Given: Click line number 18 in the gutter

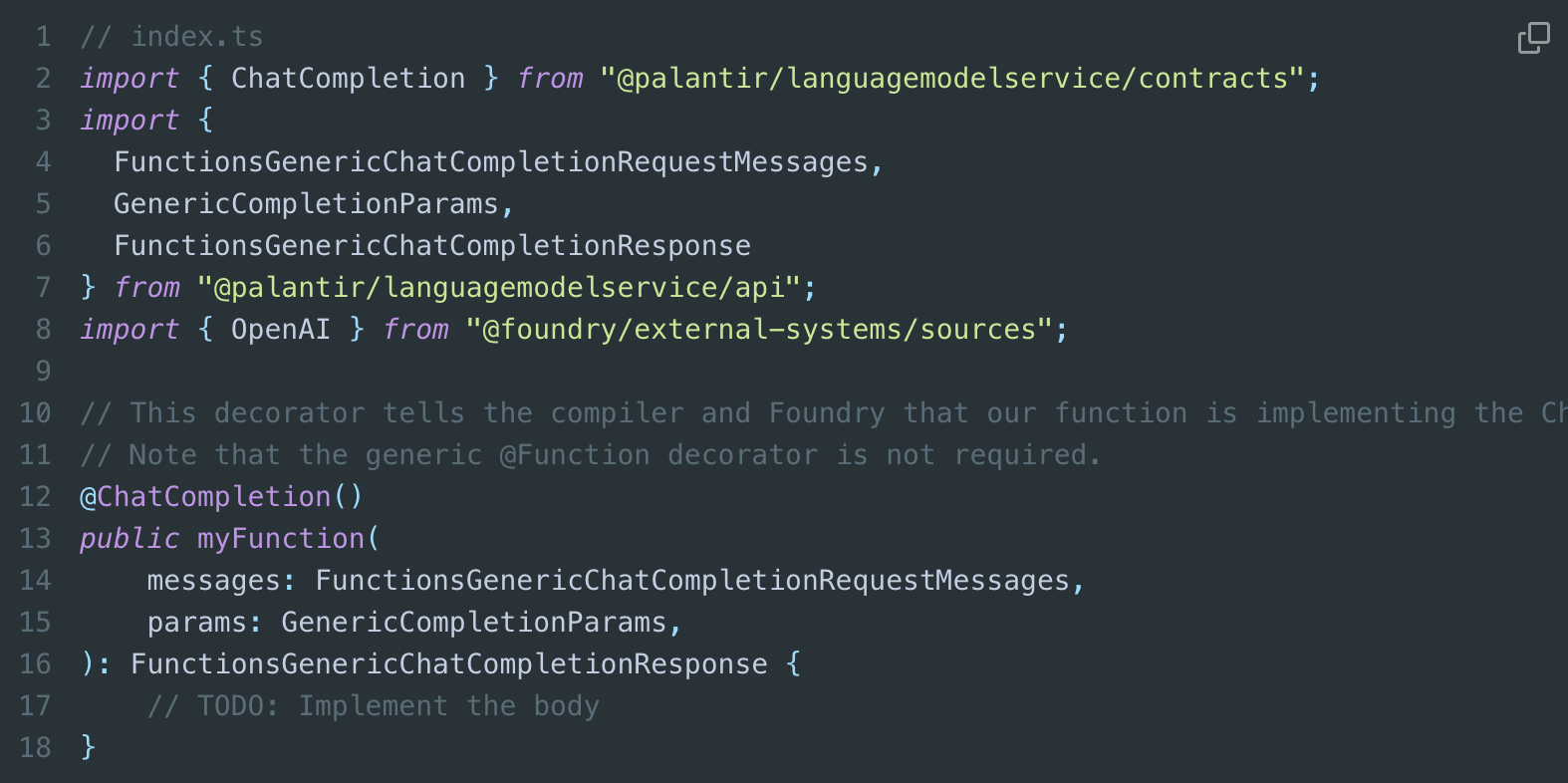Looking at the screenshot, I should 36,747.
